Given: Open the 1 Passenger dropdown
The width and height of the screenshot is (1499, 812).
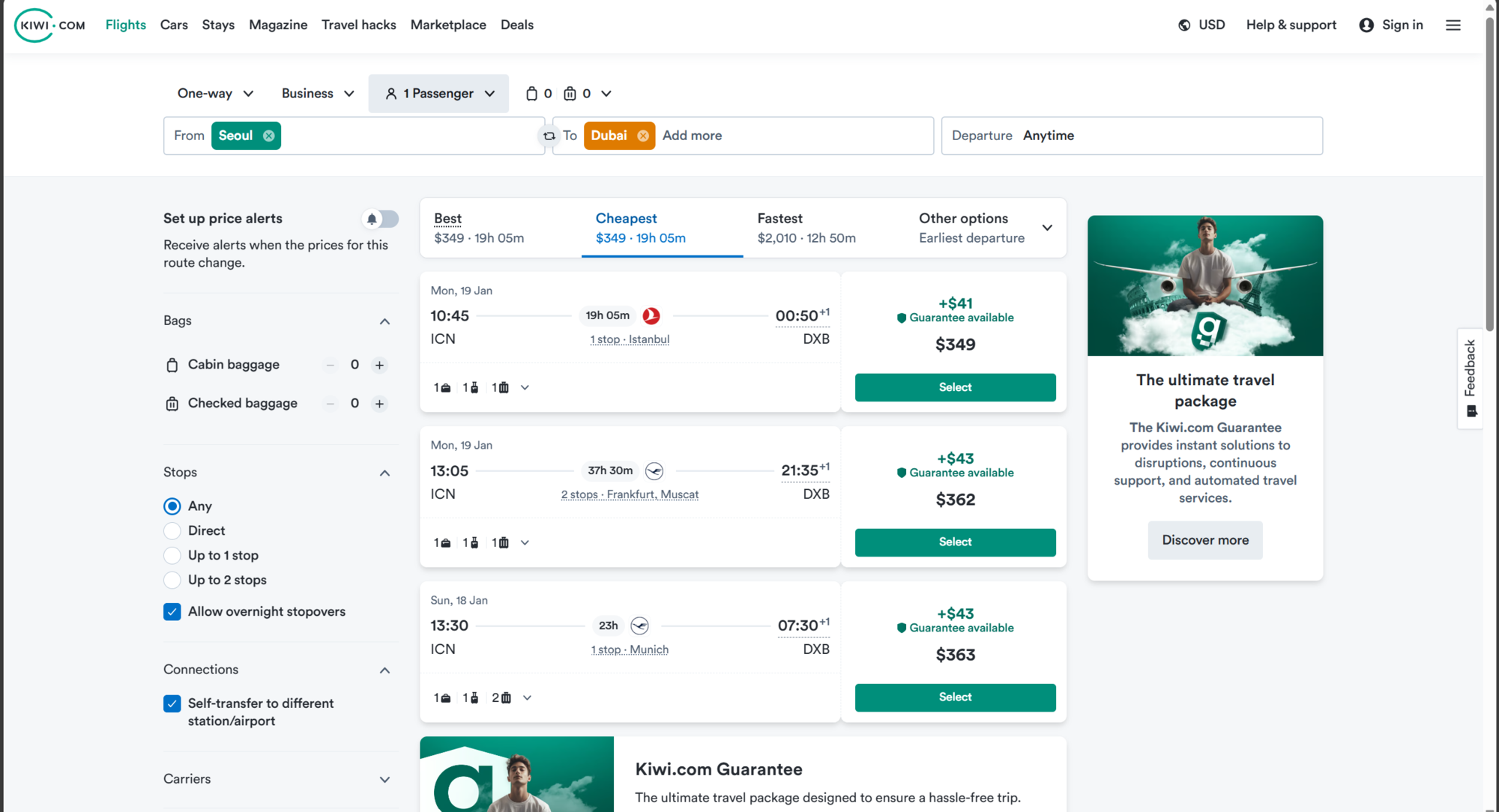Looking at the screenshot, I should 438,94.
